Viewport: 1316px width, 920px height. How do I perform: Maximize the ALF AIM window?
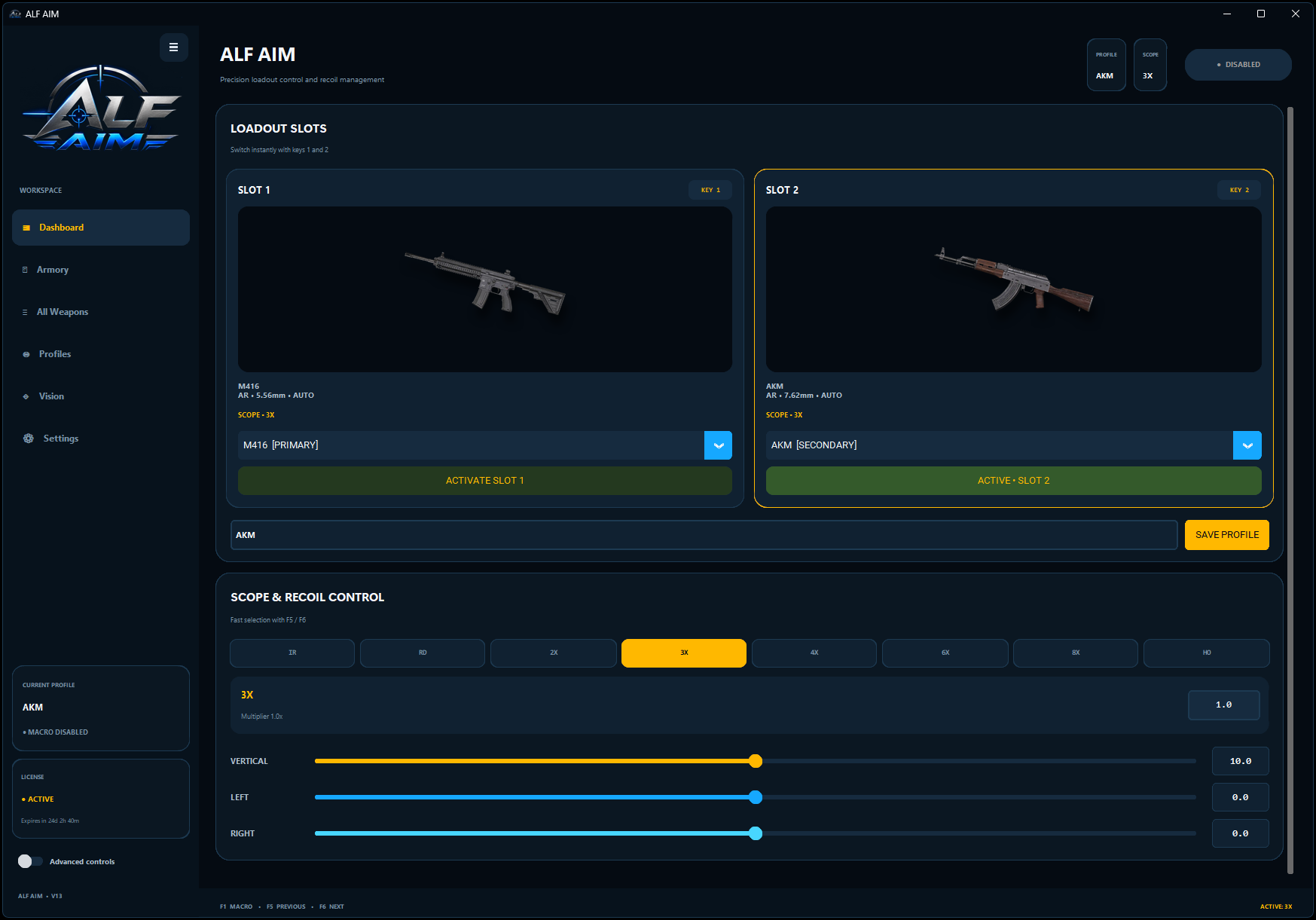tap(1261, 14)
